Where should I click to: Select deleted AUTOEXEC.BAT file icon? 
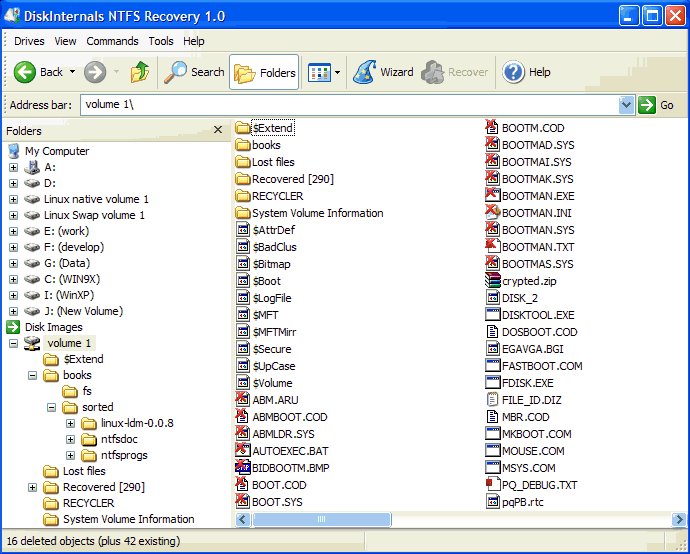(x=243, y=450)
